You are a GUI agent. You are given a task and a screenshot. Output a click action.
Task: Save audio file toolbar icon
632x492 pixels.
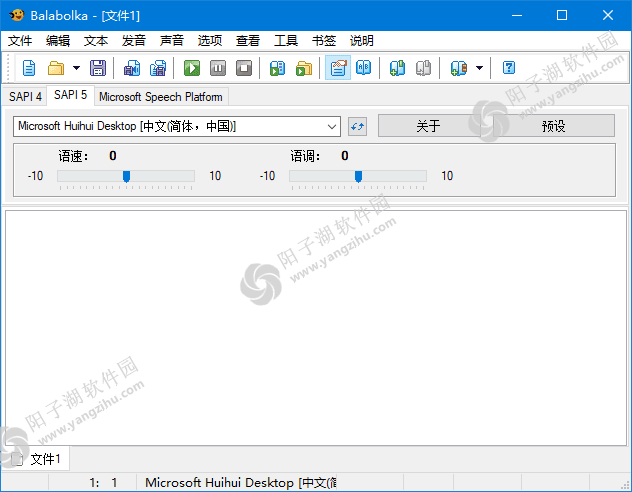coord(132,68)
